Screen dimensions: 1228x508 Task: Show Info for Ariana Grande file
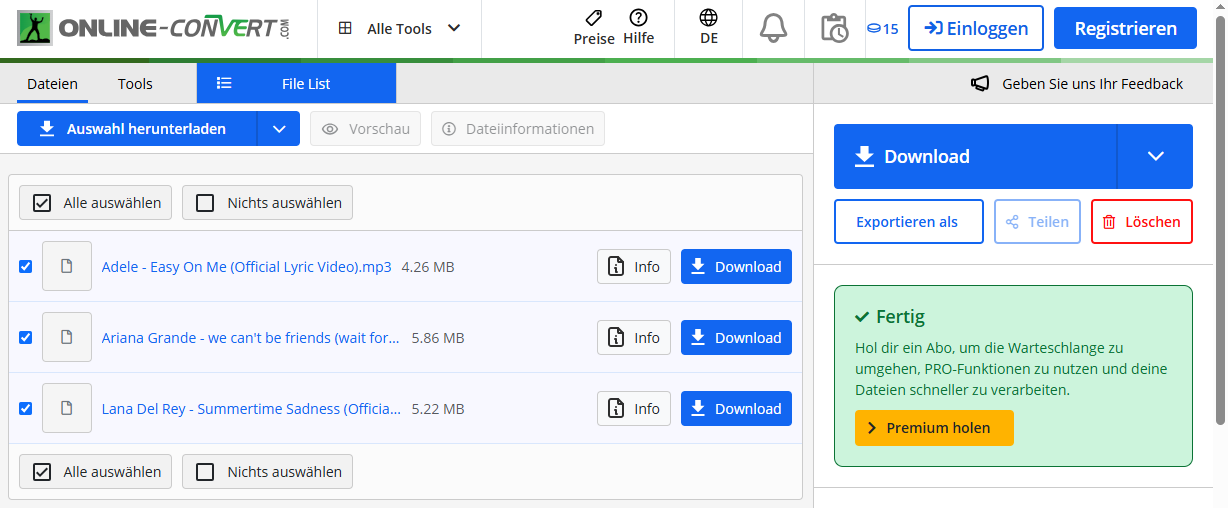tap(634, 338)
